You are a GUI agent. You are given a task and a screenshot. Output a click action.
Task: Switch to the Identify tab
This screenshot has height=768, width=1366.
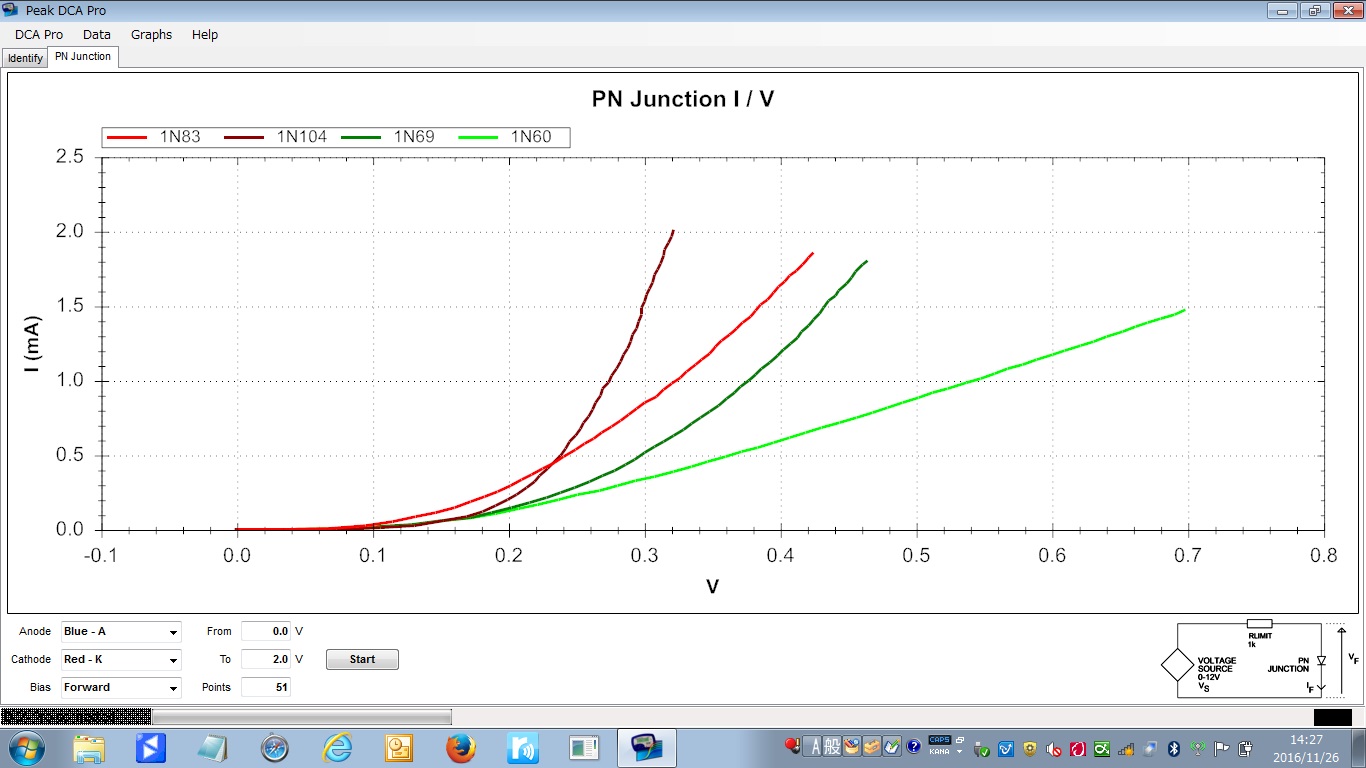[x=25, y=58]
